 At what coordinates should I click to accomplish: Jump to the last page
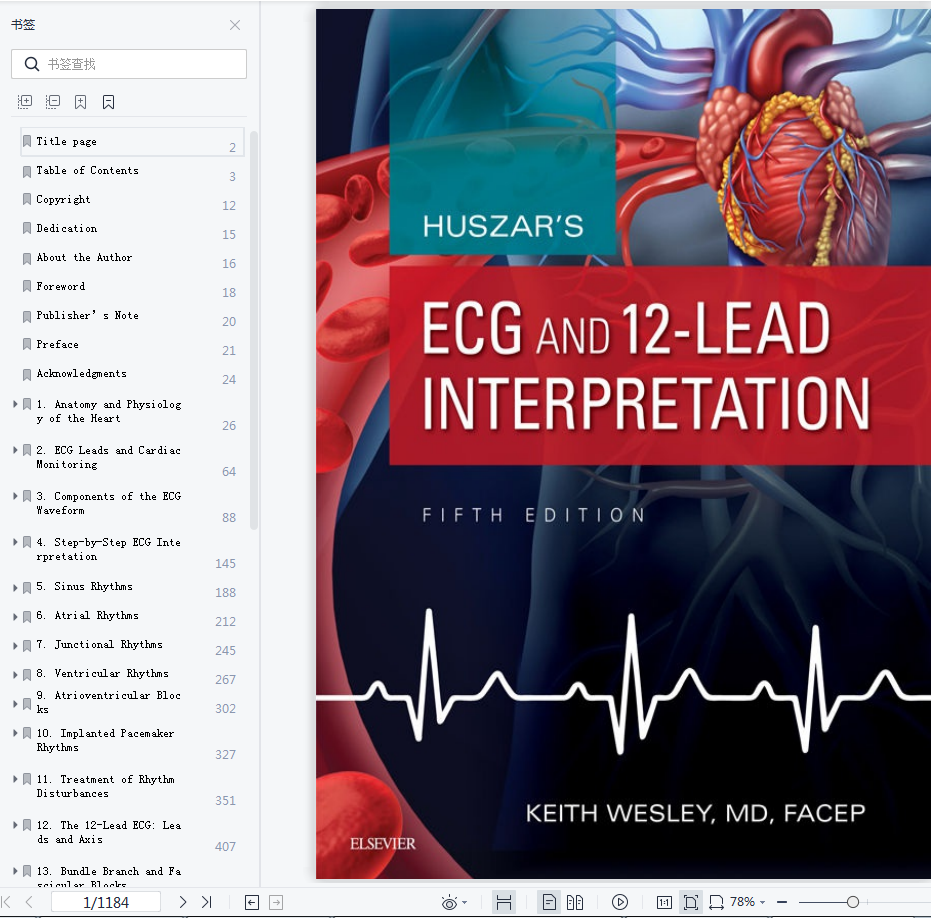[206, 903]
